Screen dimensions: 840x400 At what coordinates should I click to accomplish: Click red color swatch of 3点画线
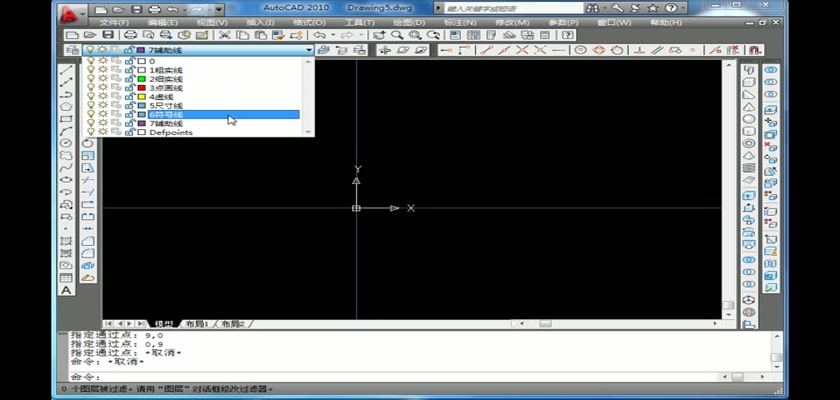coord(141,87)
